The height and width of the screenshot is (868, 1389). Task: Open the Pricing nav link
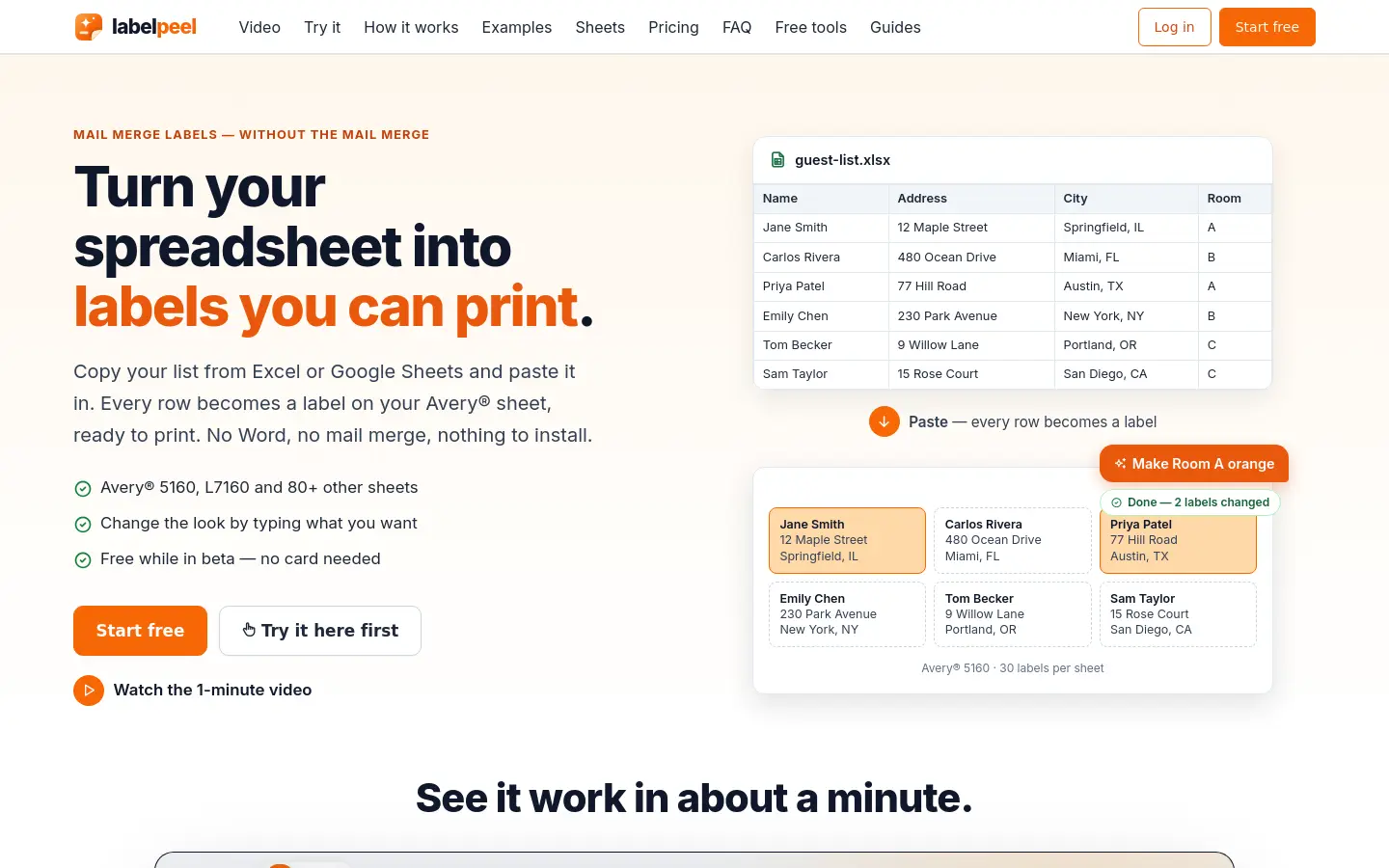click(x=673, y=27)
